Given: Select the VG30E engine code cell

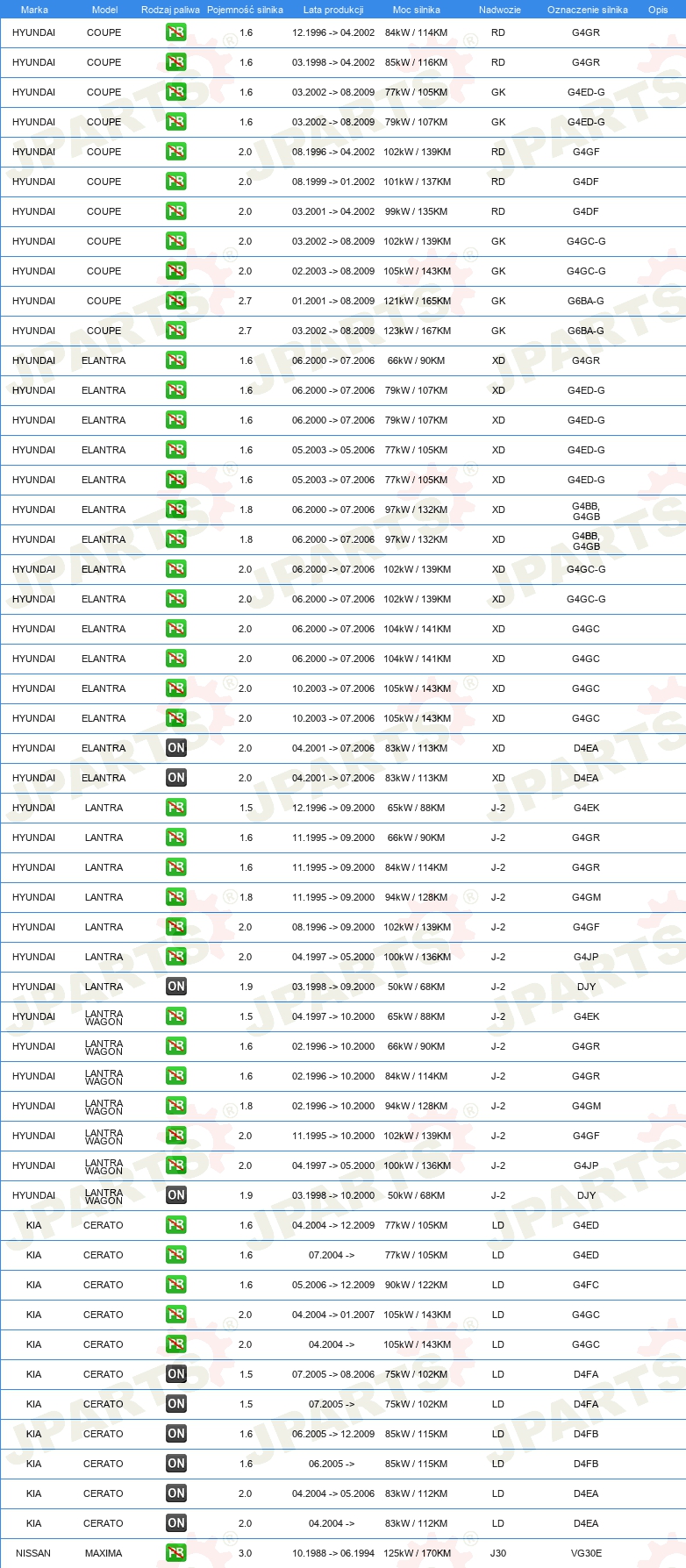Looking at the screenshot, I should pyautogui.click(x=586, y=1553).
